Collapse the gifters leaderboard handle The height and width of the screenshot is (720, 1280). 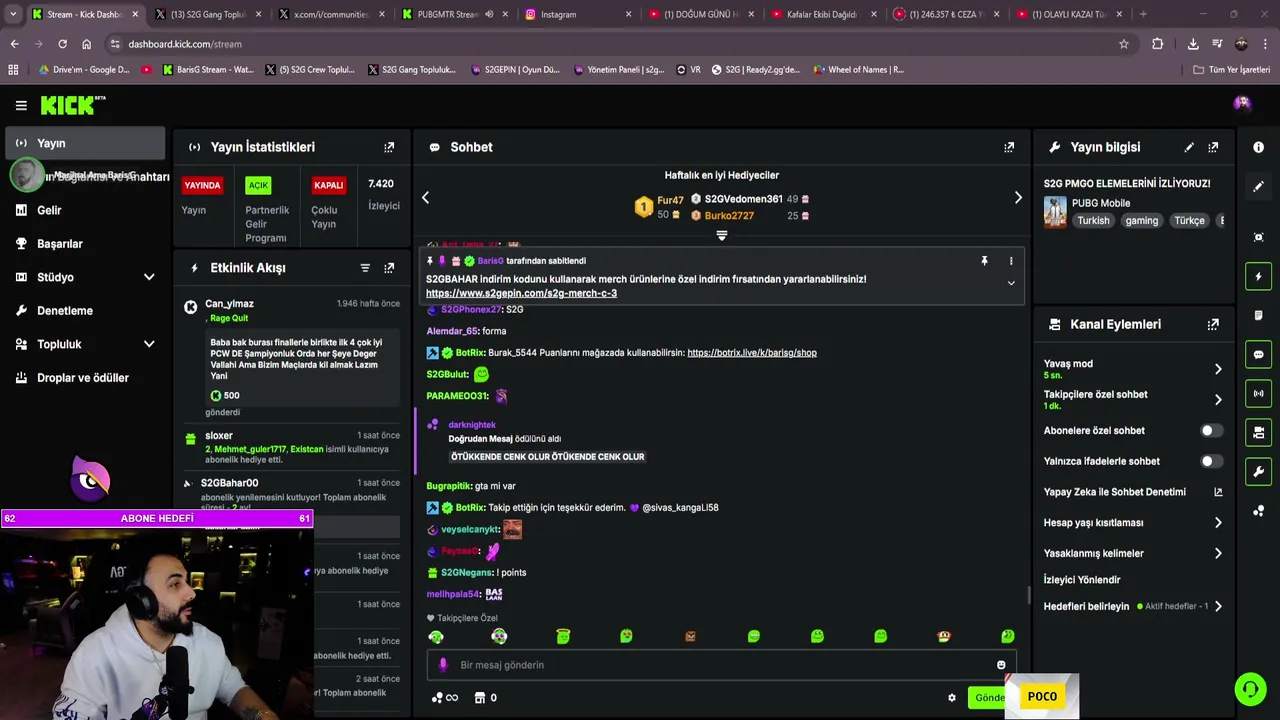(721, 236)
